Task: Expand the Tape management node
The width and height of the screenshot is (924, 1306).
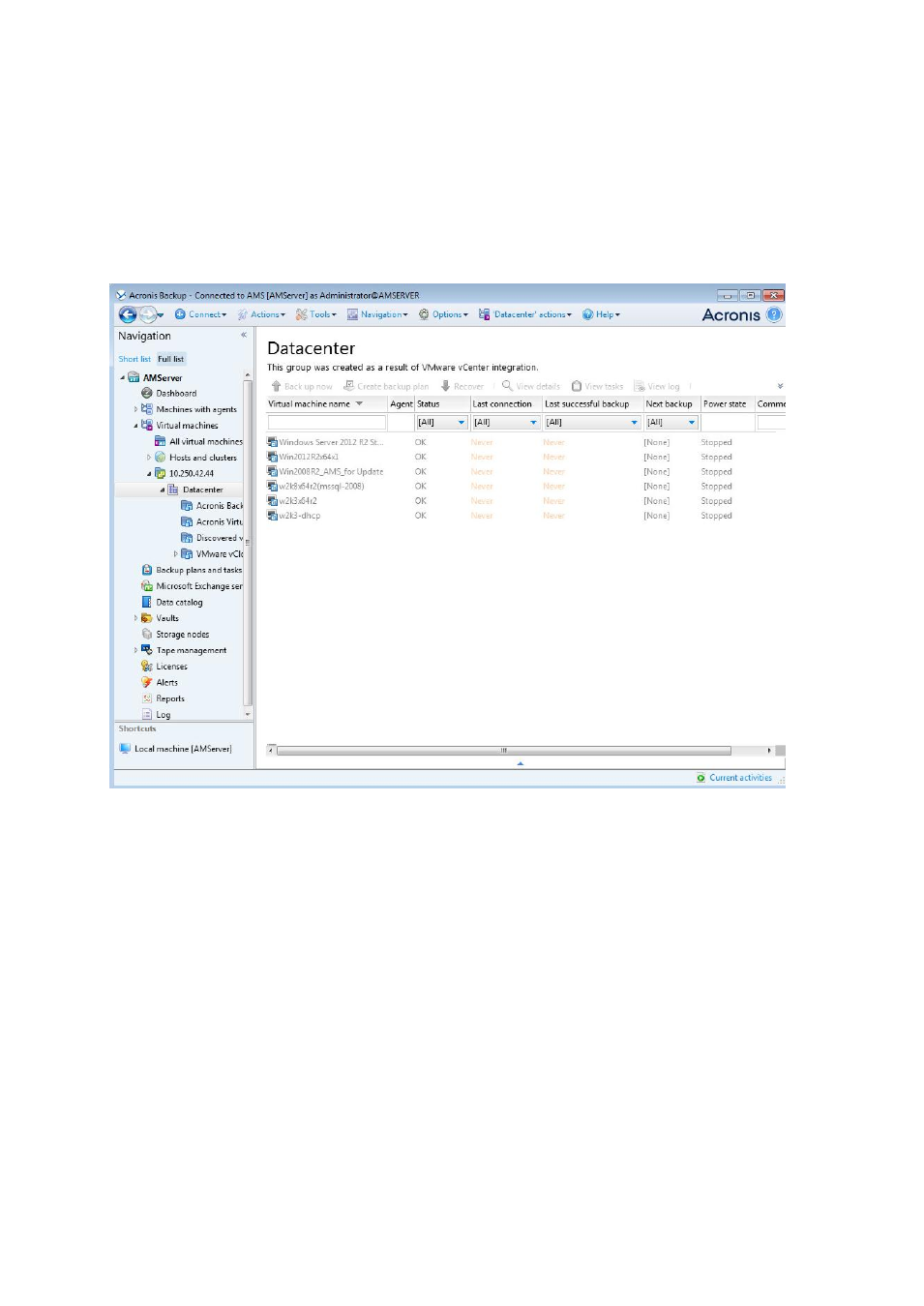Action: point(135,650)
